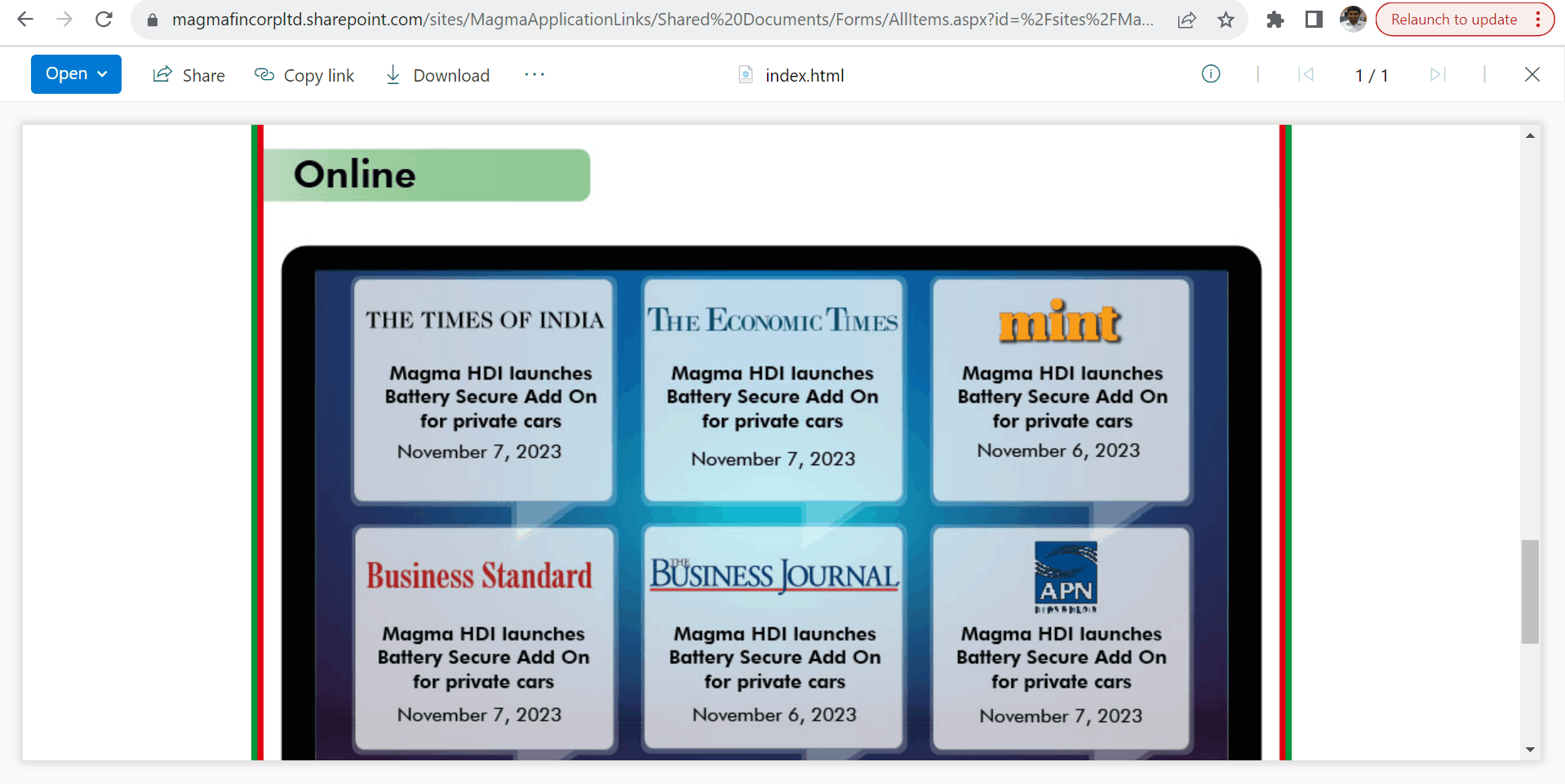Open The Economic Times news card

[774, 390]
